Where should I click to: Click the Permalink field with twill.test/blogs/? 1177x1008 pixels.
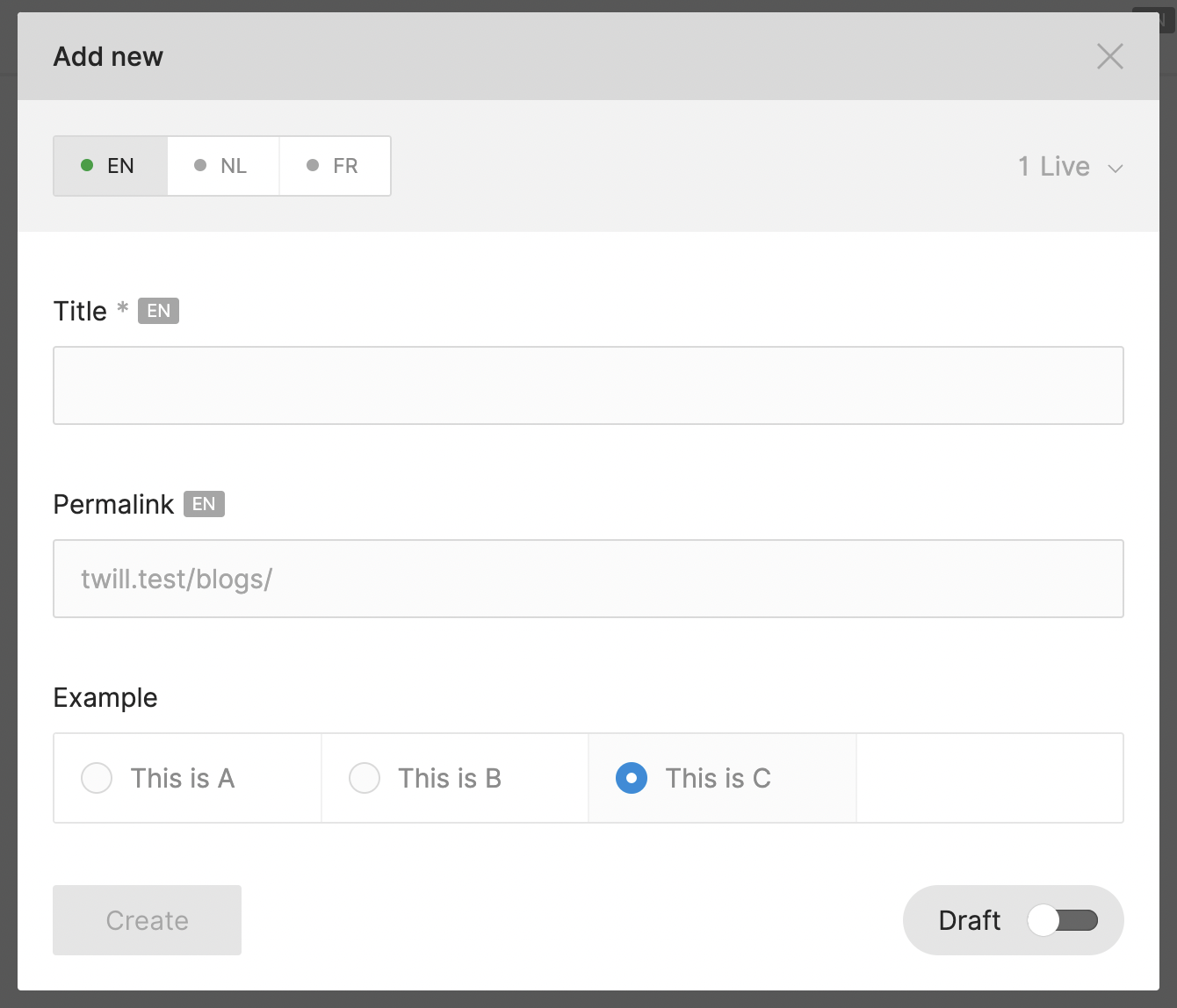[x=588, y=579]
